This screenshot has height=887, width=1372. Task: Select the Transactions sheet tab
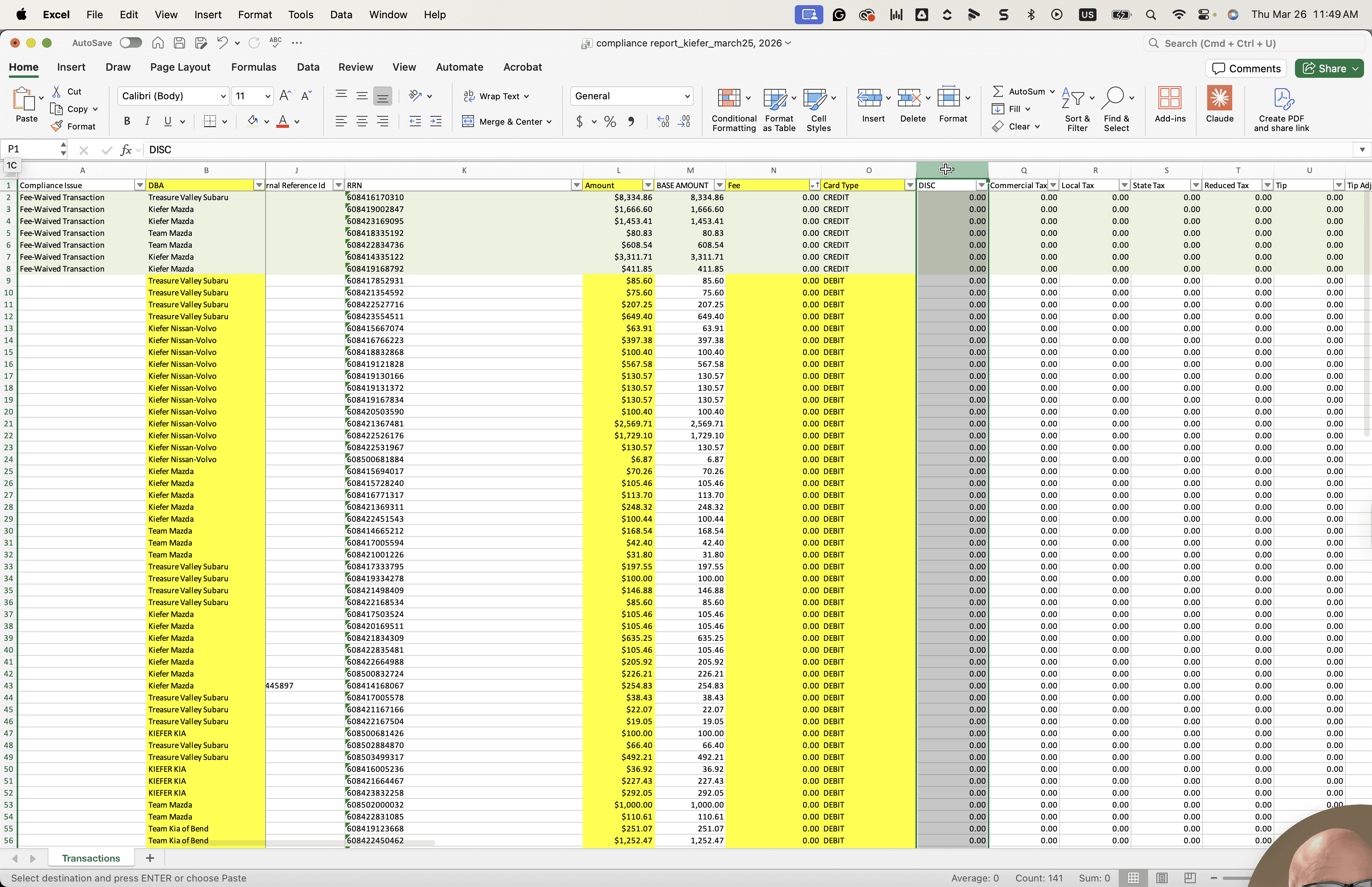click(91, 858)
